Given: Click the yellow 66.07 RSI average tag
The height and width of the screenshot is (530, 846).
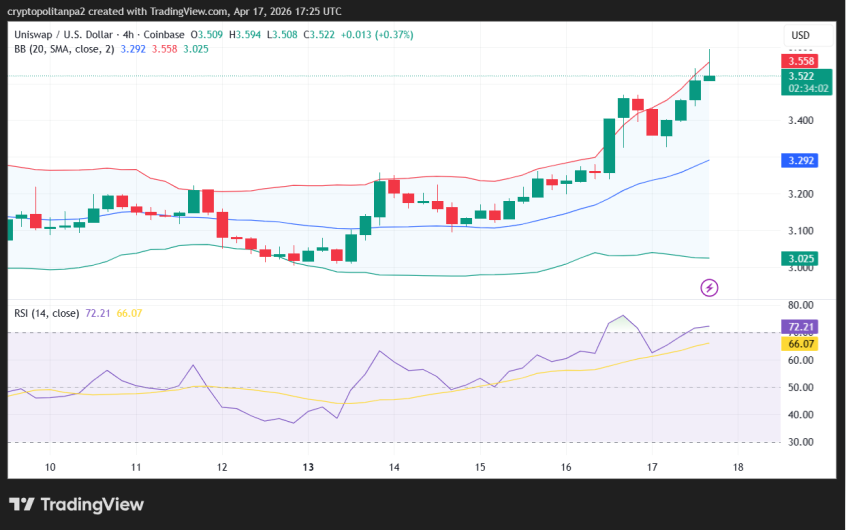Looking at the screenshot, I should [800, 343].
